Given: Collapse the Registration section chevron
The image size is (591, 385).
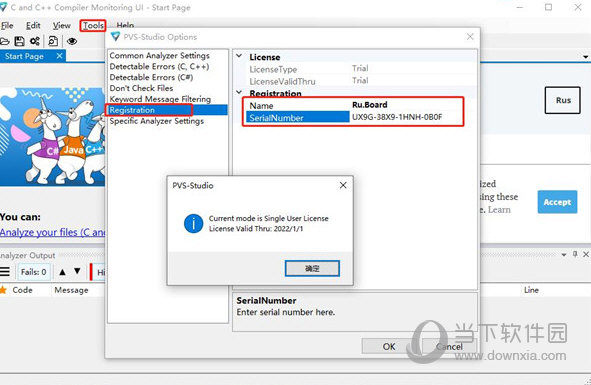Looking at the screenshot, I should tap(239, 92).
